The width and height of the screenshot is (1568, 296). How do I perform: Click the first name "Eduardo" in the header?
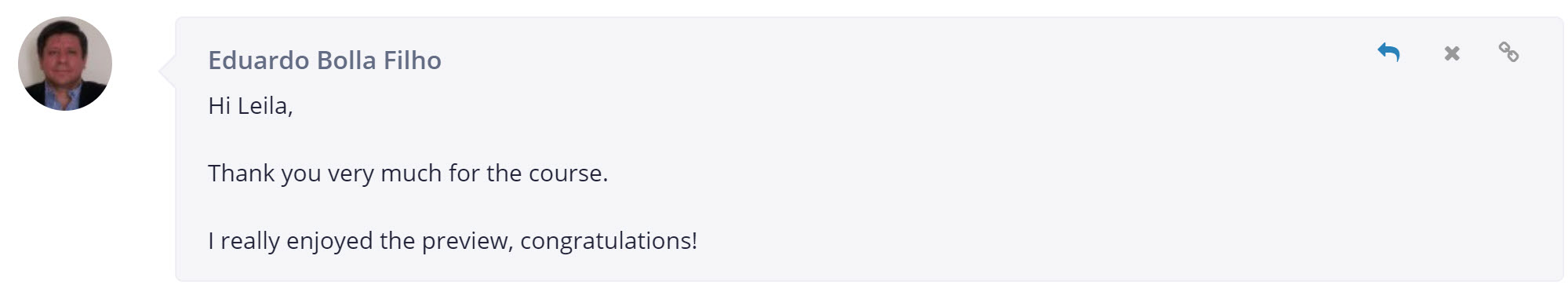(259, 60)
